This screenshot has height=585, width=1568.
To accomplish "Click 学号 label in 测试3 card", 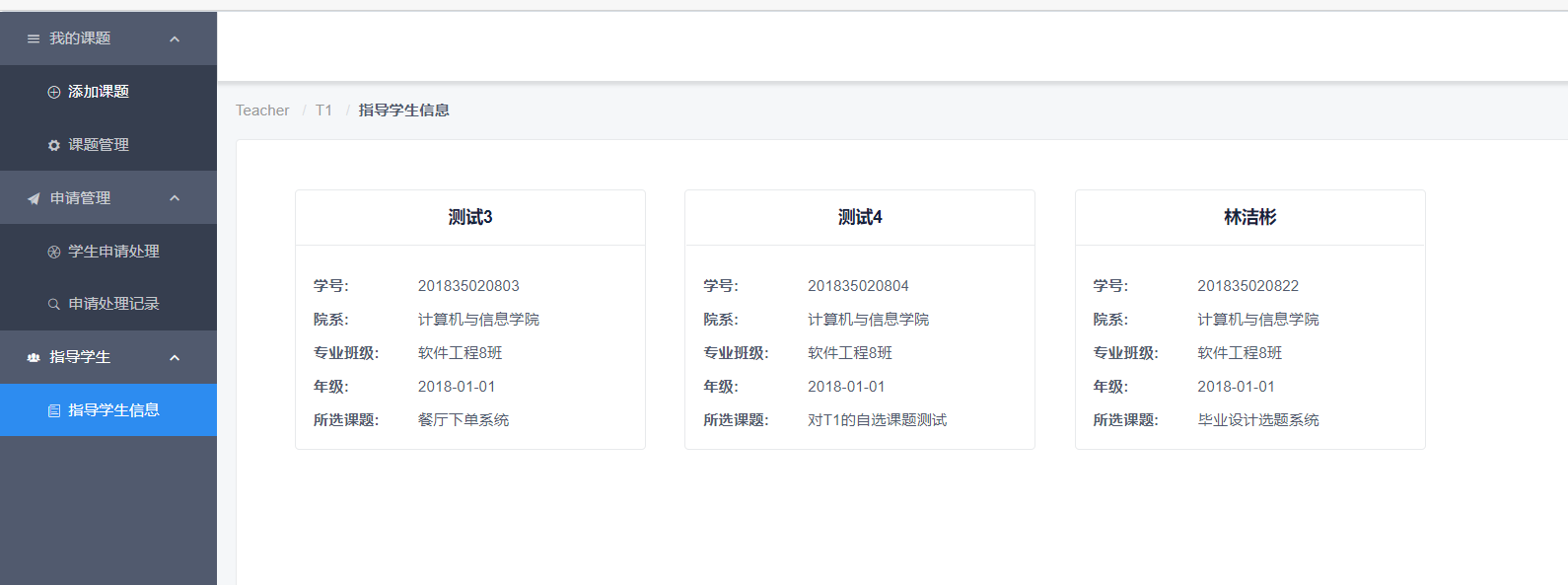I will click(x=331, y=286).
